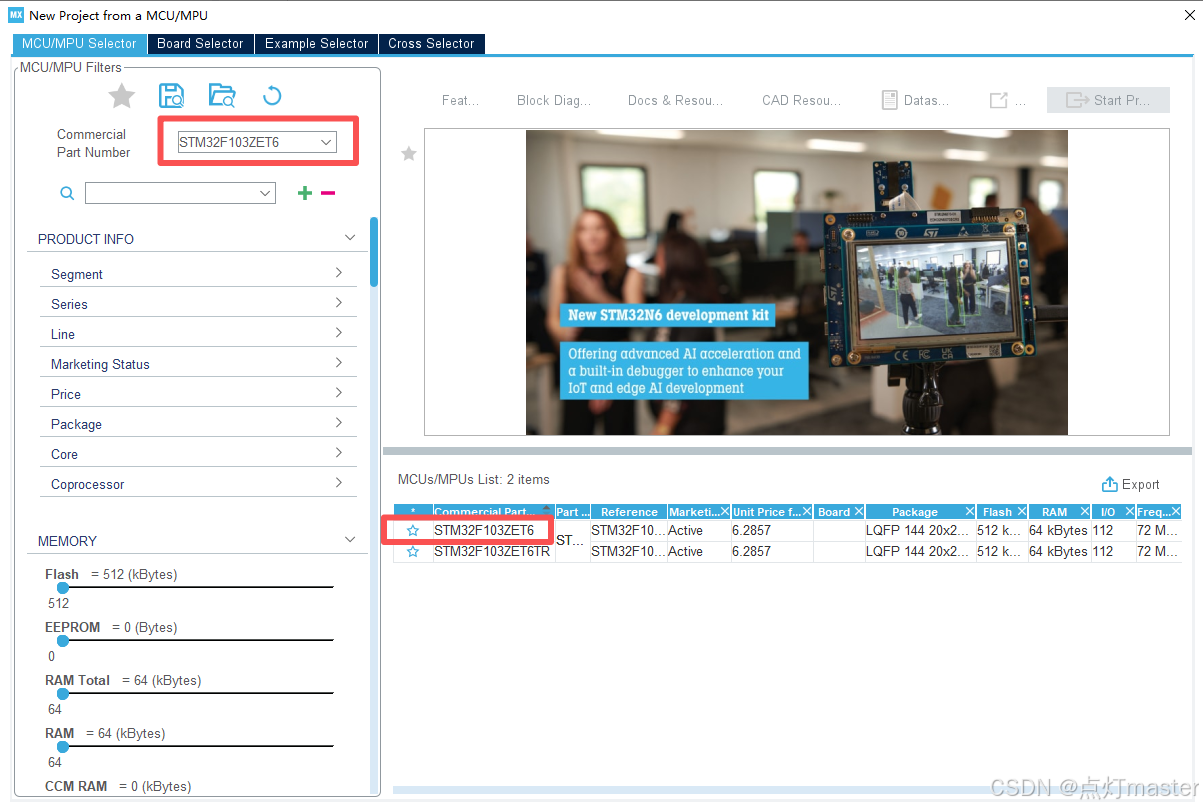Favorite the STM32F103ZET6TR row star

coord(413,552)
